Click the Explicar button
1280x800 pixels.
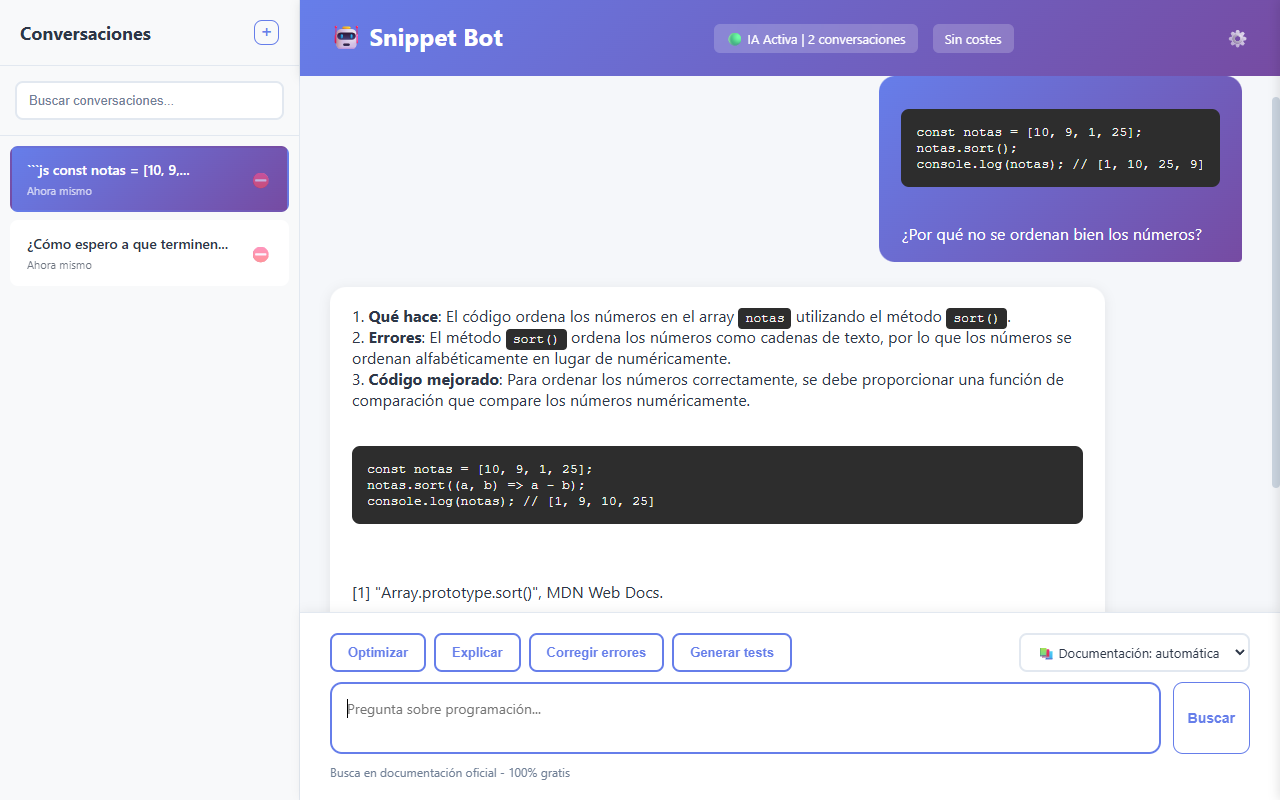coord(477,652)
